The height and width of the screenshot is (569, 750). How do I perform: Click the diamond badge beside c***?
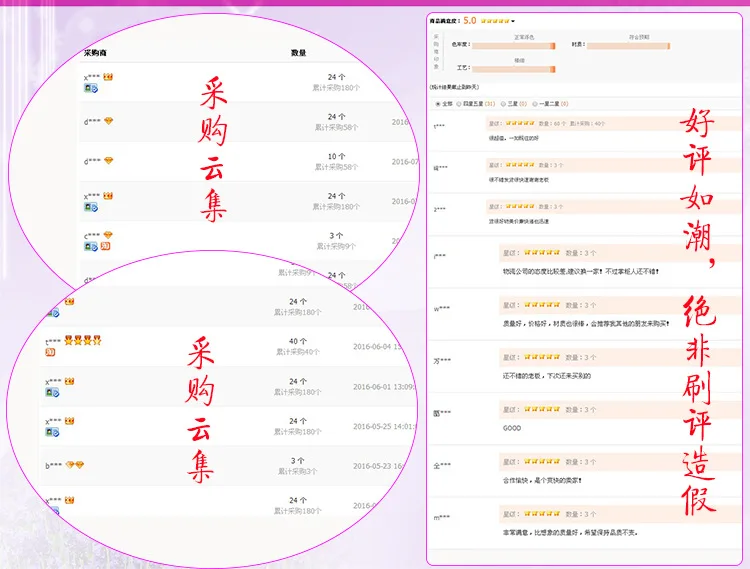108,235
